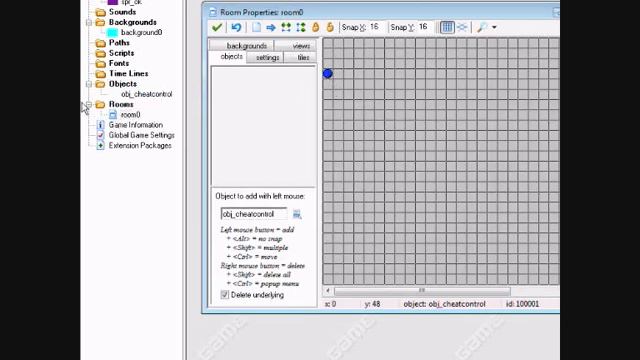Open the tiles tab
The height and width of the screenshot is (360, 640).
(x=300, y=58)
